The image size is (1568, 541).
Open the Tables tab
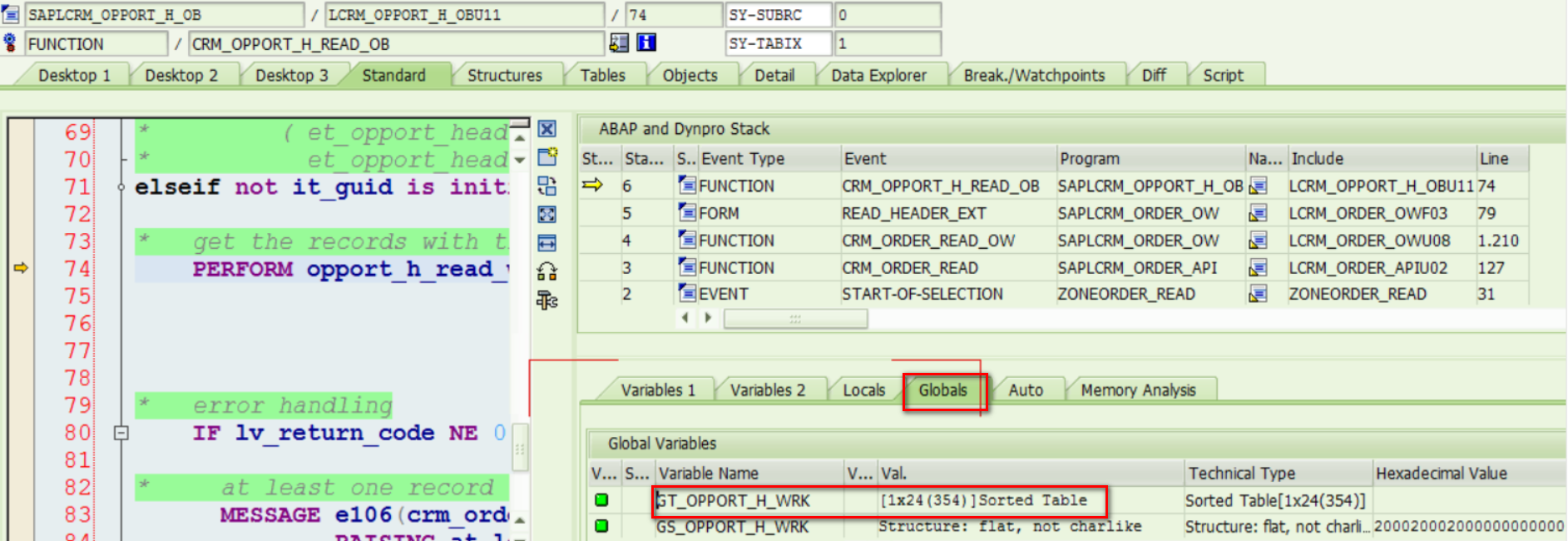coord(603,75)
